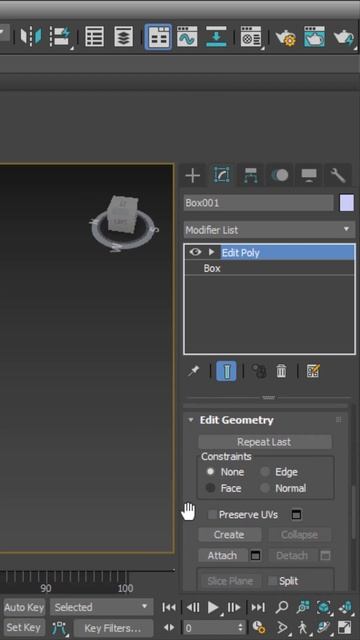Open the Selected key dropdown
This screenshot has height=640, width=360.
click(x=102, y=607)
